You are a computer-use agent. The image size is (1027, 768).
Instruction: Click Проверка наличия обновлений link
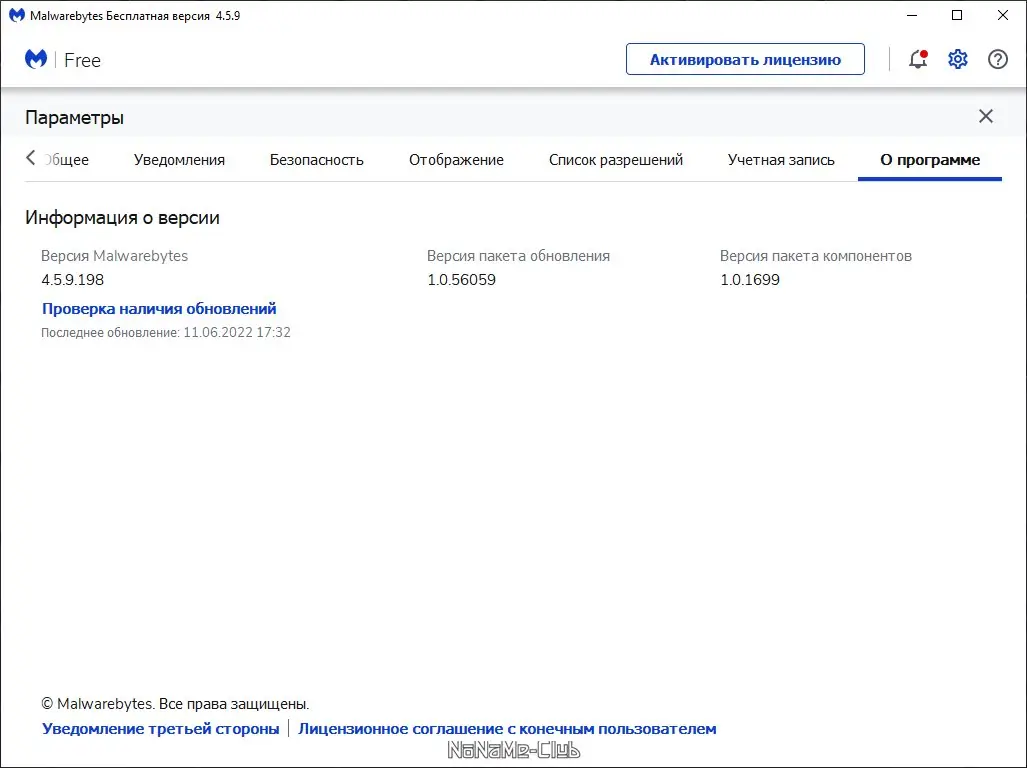pos(159,308)
